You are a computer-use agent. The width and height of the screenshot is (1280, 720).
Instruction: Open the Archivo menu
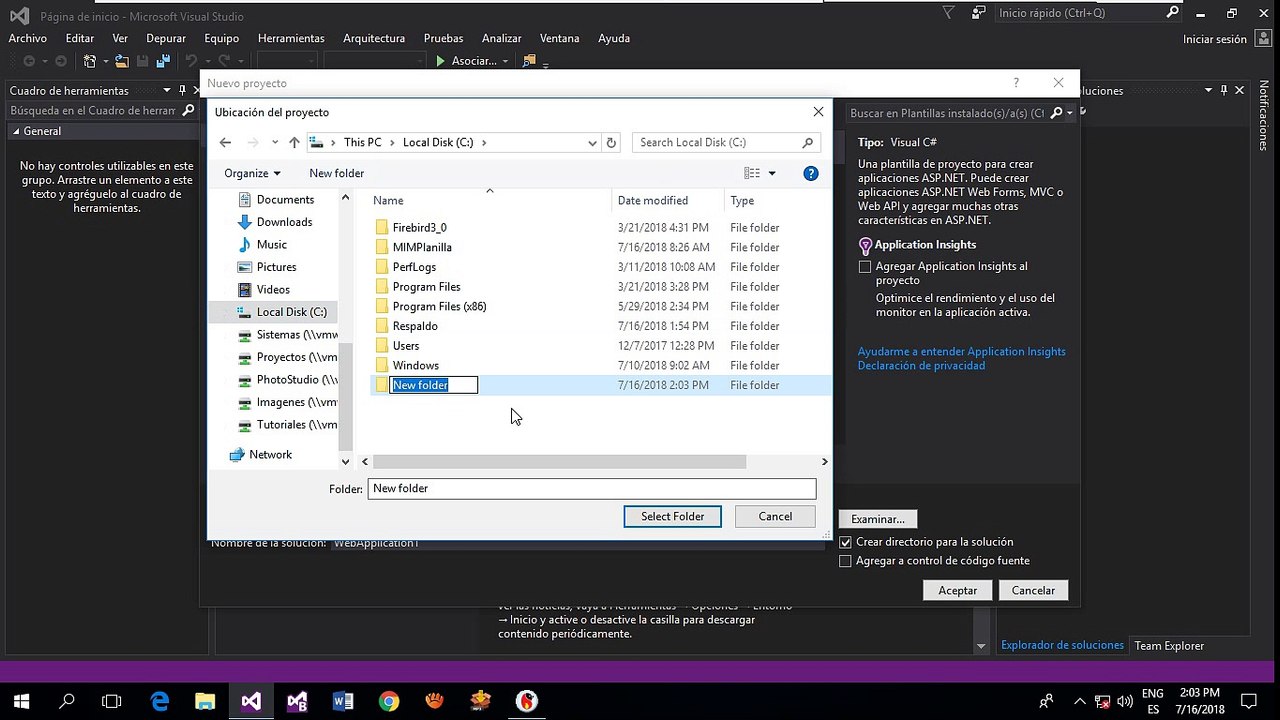(x=28, y=38)
